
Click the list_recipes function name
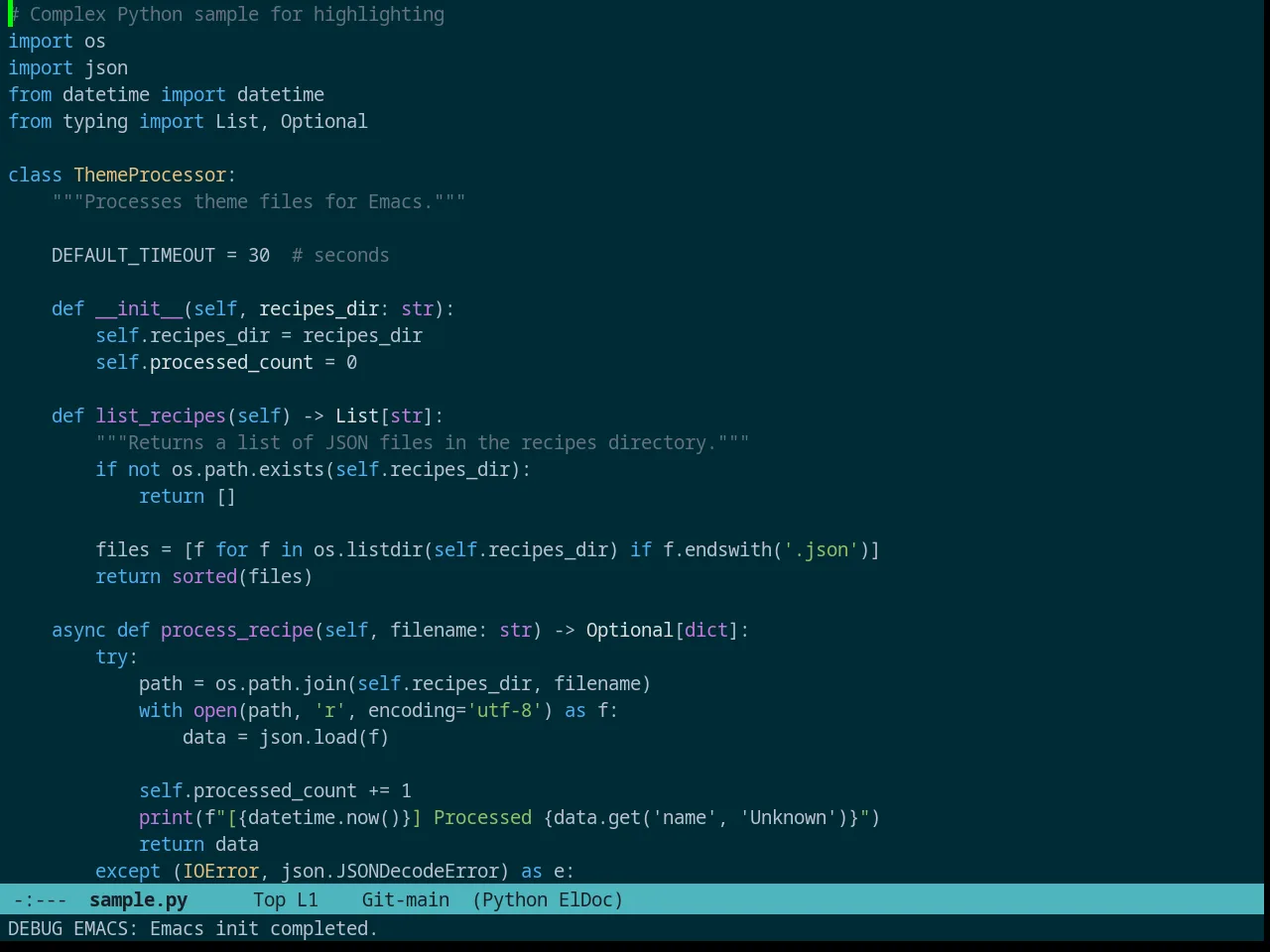point(161,416)
